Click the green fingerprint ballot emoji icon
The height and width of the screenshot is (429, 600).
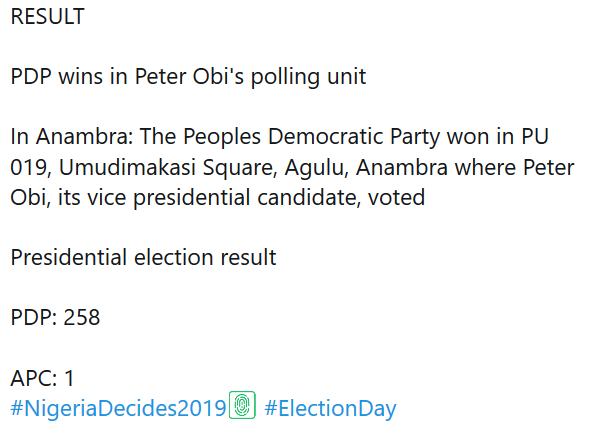243,406
